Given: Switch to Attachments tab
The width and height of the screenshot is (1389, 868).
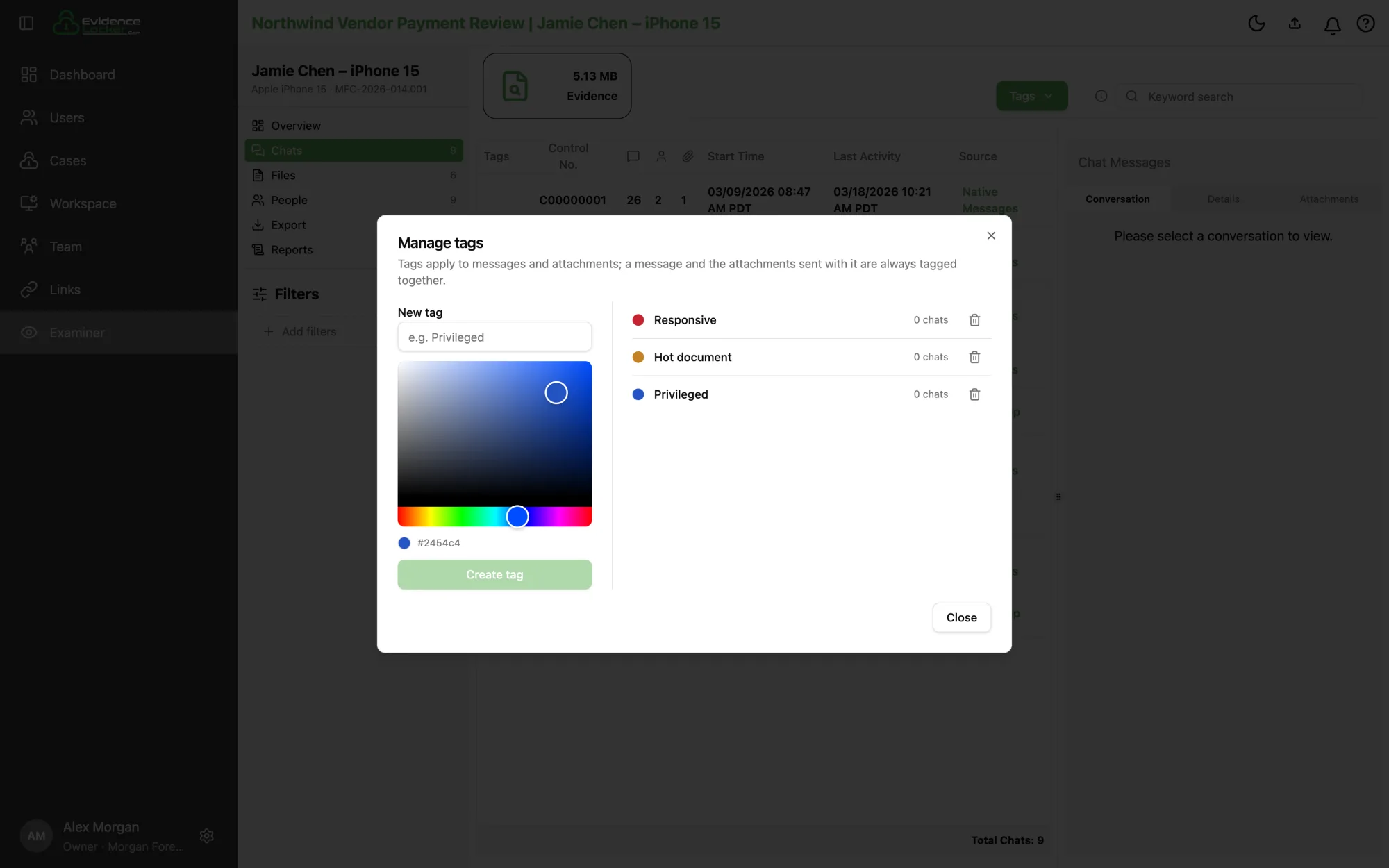Looking at the screenshot, I should pos(1329,199).
